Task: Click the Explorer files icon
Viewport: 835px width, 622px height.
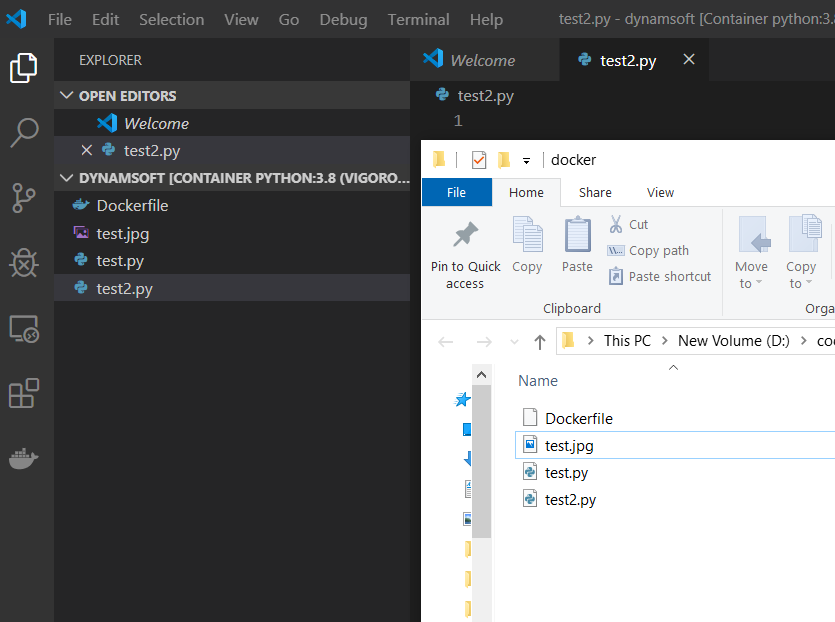Action: [24, 67]
